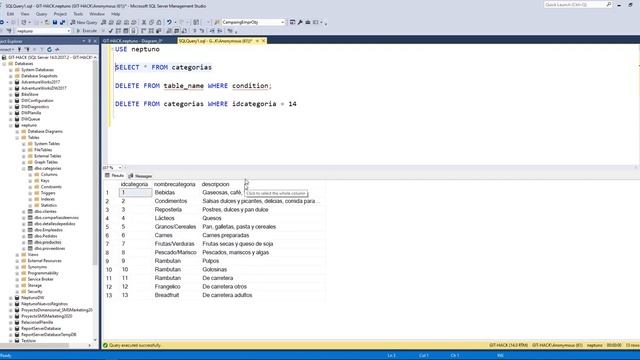Image resolution: width=640 pixels, height=360 pixels.
Task: Click the Bebidas cell in results
Action: pos(164,192)
